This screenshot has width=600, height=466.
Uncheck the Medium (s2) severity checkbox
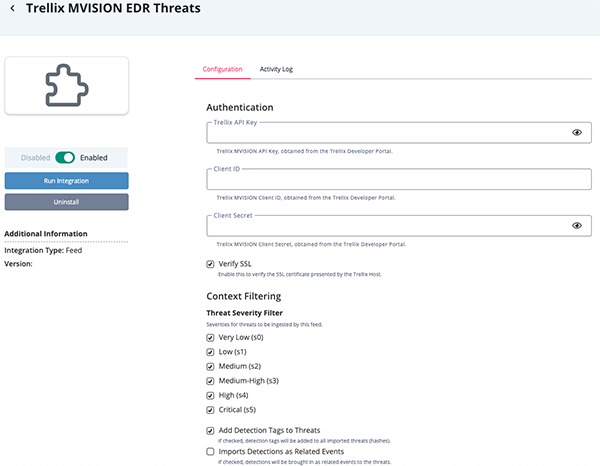pos(210,367)
